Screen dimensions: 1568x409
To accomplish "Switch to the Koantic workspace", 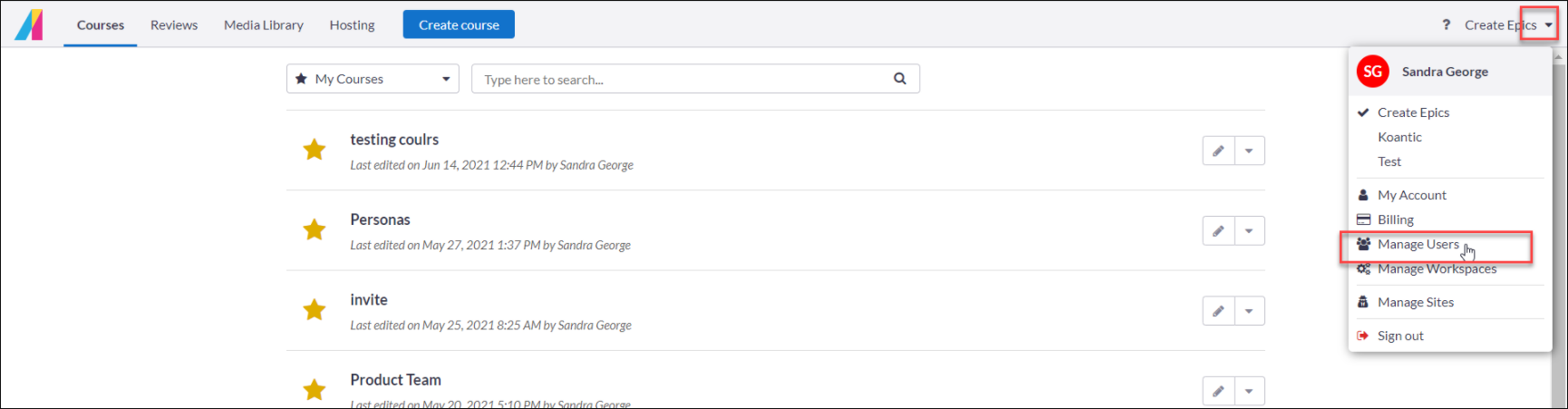I will tap(1399, 137).
